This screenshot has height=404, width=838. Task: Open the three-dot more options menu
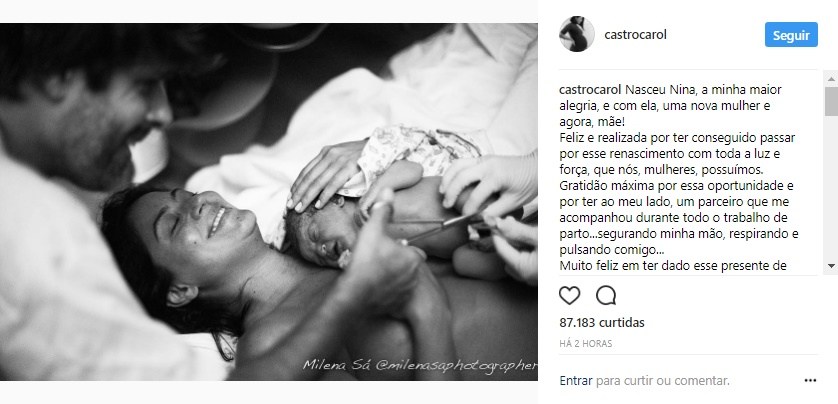810,381
